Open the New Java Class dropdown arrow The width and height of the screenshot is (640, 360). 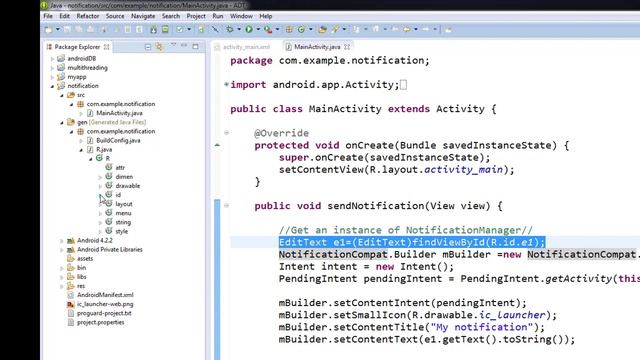[x=311, y=29]
